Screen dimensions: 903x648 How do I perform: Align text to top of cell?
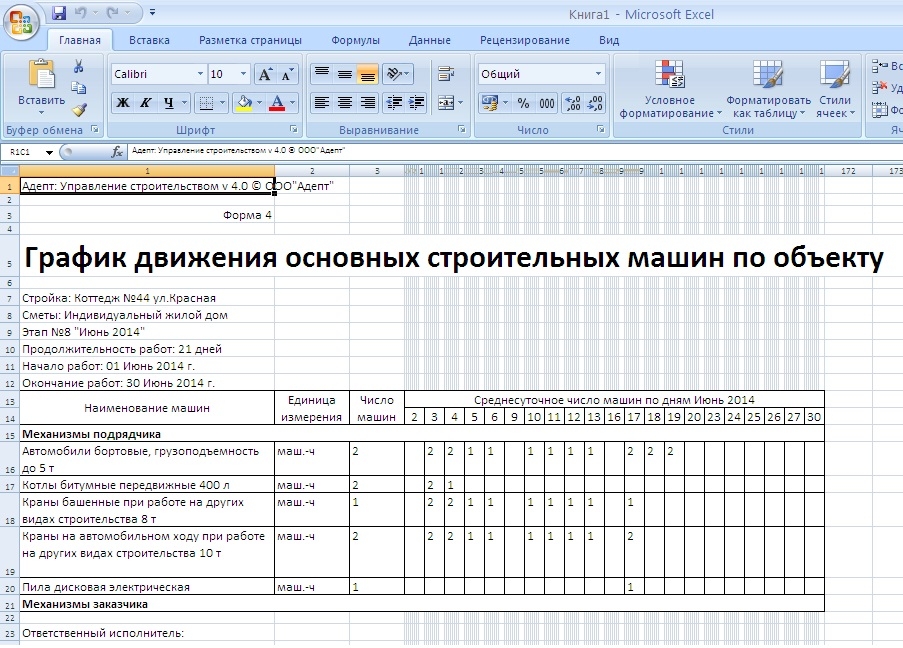point(322,74)
